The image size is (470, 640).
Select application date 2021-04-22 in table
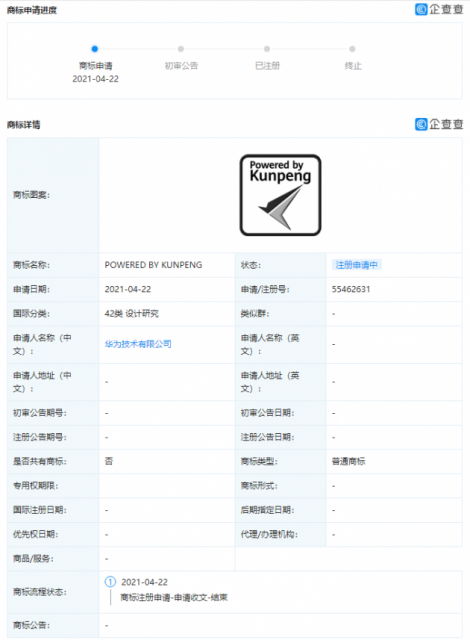click(x=128, y=289)
